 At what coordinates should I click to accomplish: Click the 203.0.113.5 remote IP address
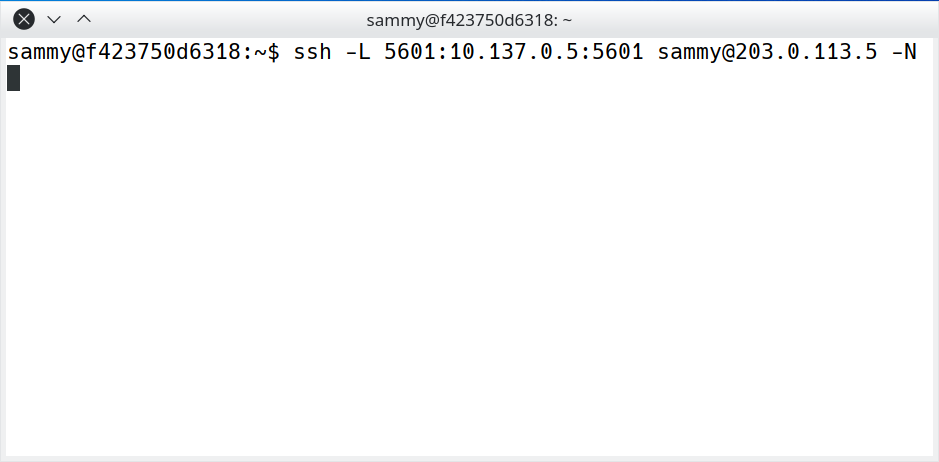point(806,52)
